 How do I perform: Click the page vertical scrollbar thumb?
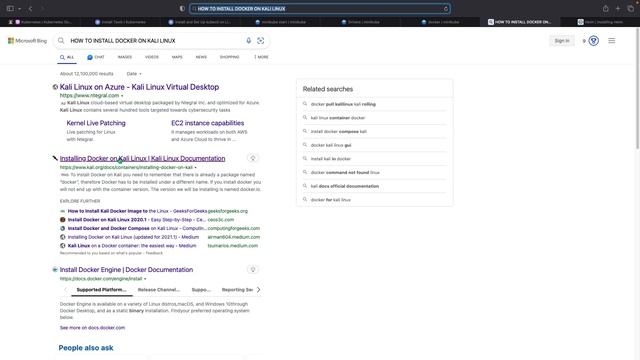pyautogui.click(x=638, y=88)
